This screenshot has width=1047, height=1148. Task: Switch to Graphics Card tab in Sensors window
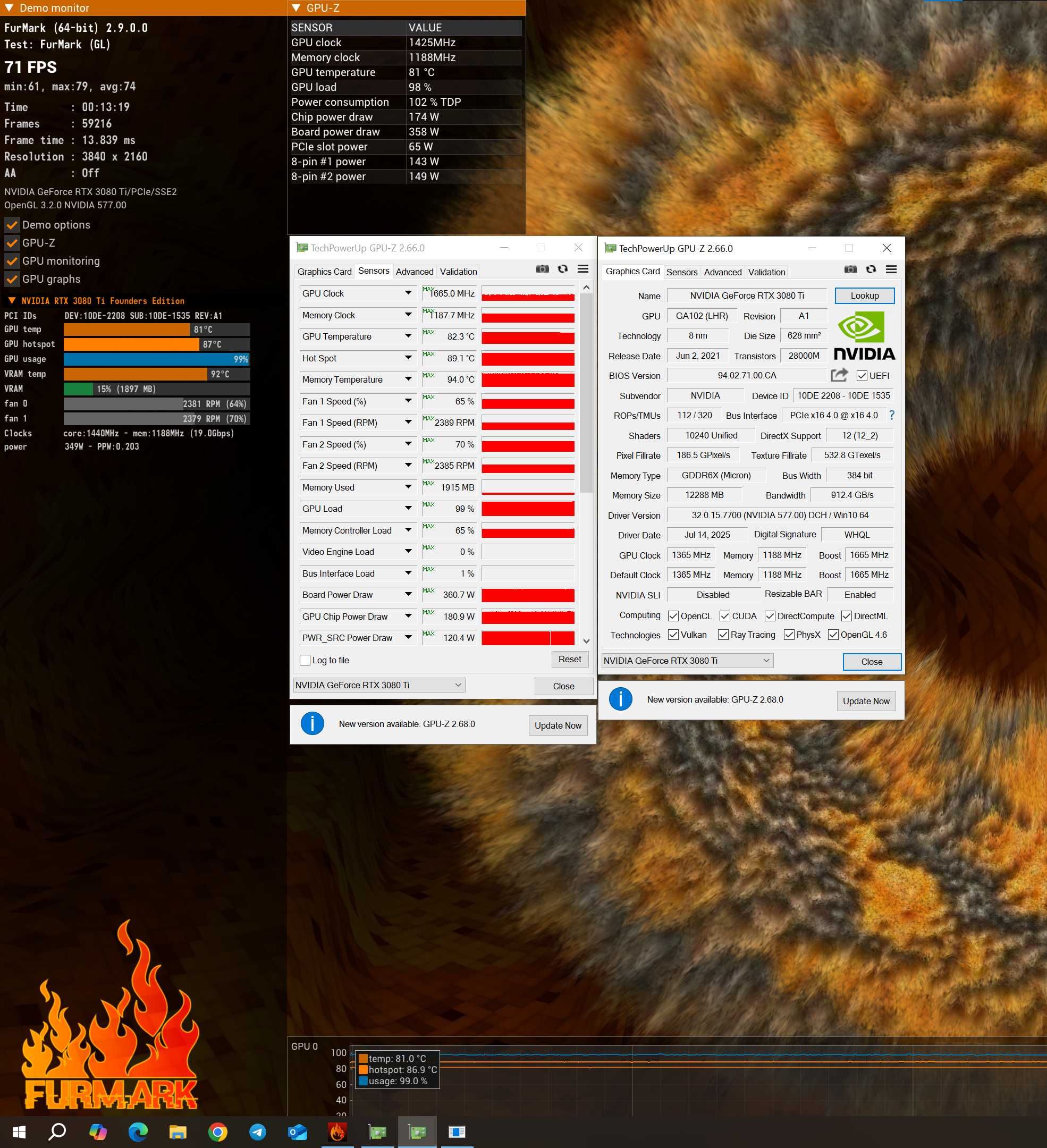tap(325, 272)
